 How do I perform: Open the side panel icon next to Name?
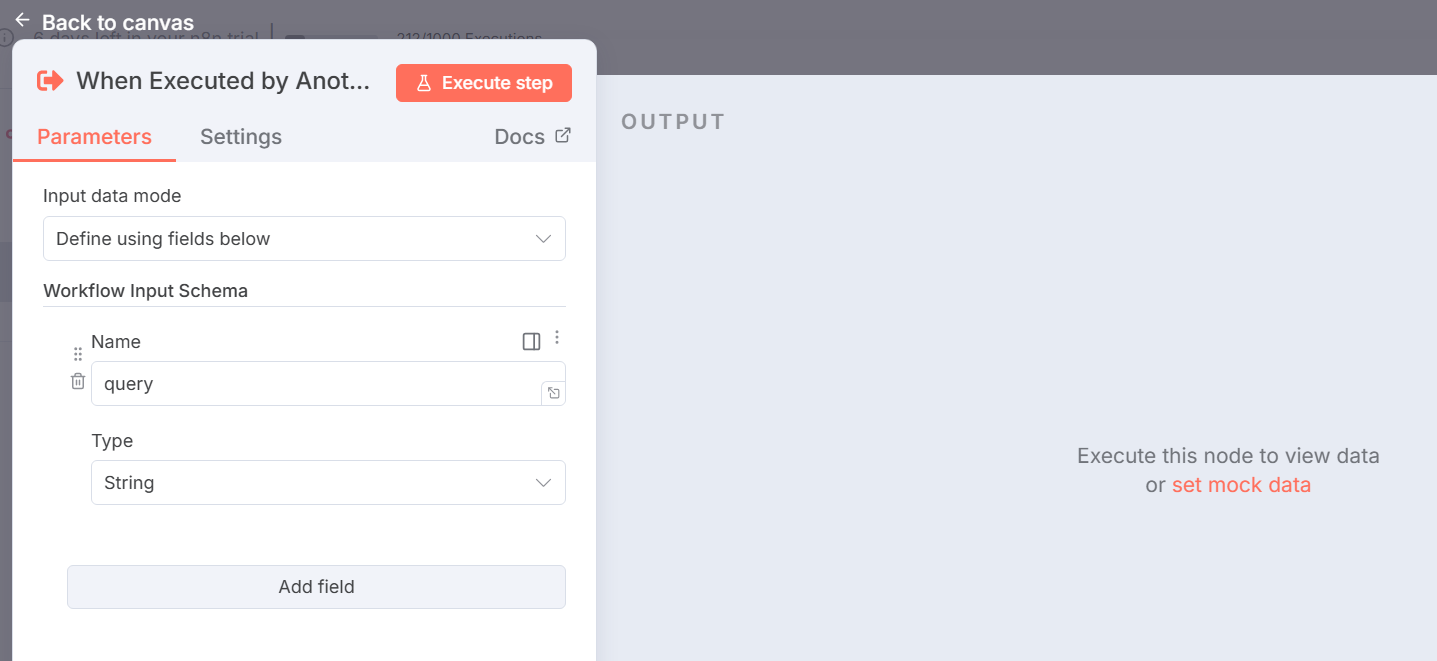pos(531,342)
